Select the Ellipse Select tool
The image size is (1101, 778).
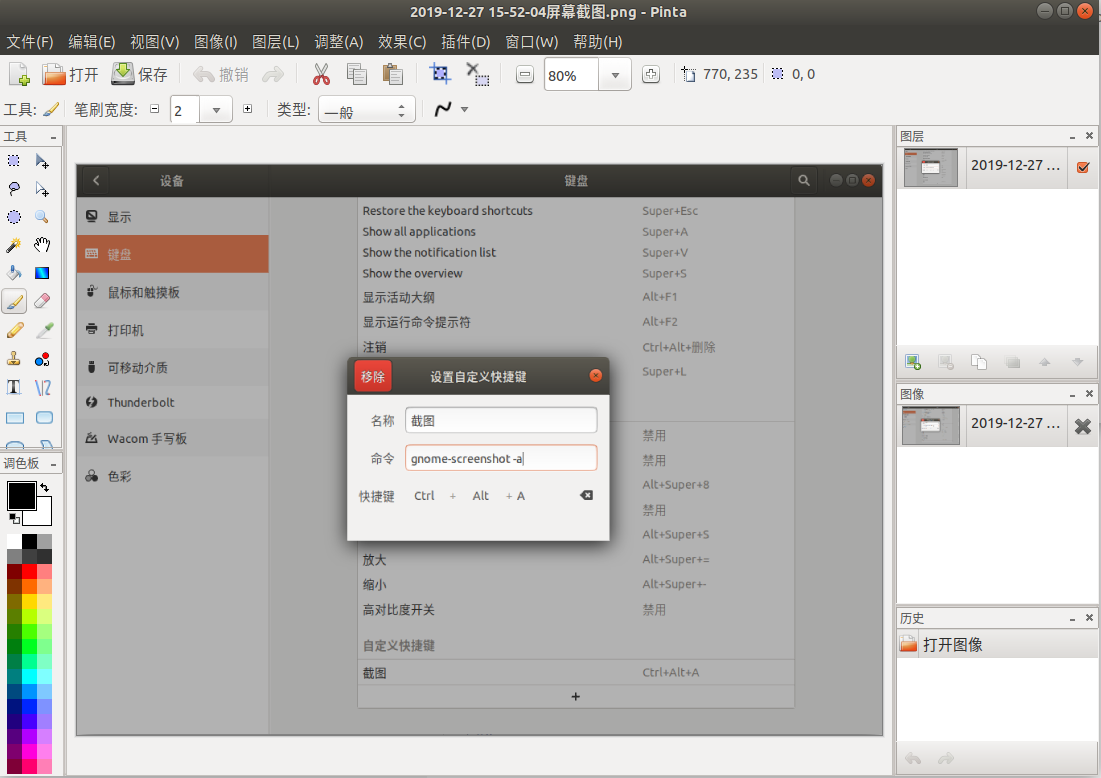click(x=13, y=217)
